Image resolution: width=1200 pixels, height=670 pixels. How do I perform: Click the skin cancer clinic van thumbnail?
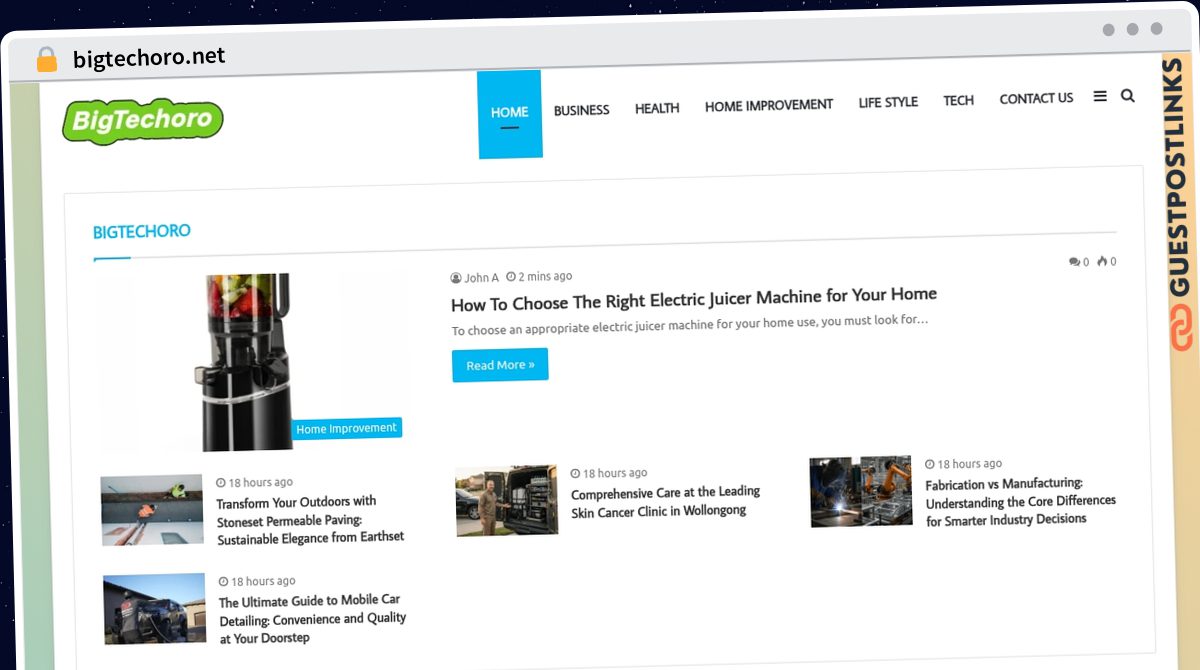coord(507,501)
